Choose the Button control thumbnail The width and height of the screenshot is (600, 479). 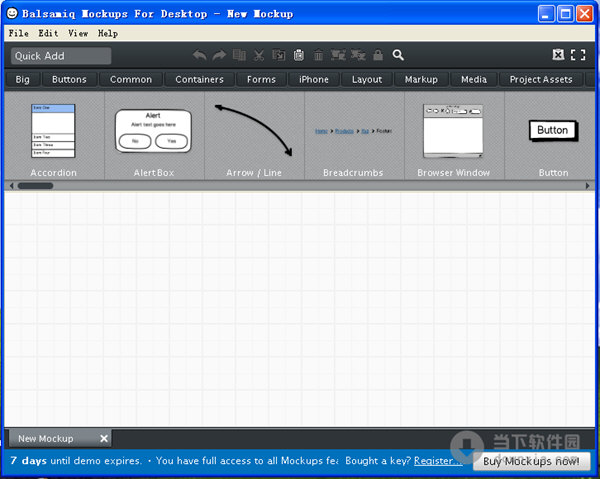pos(553,130)
